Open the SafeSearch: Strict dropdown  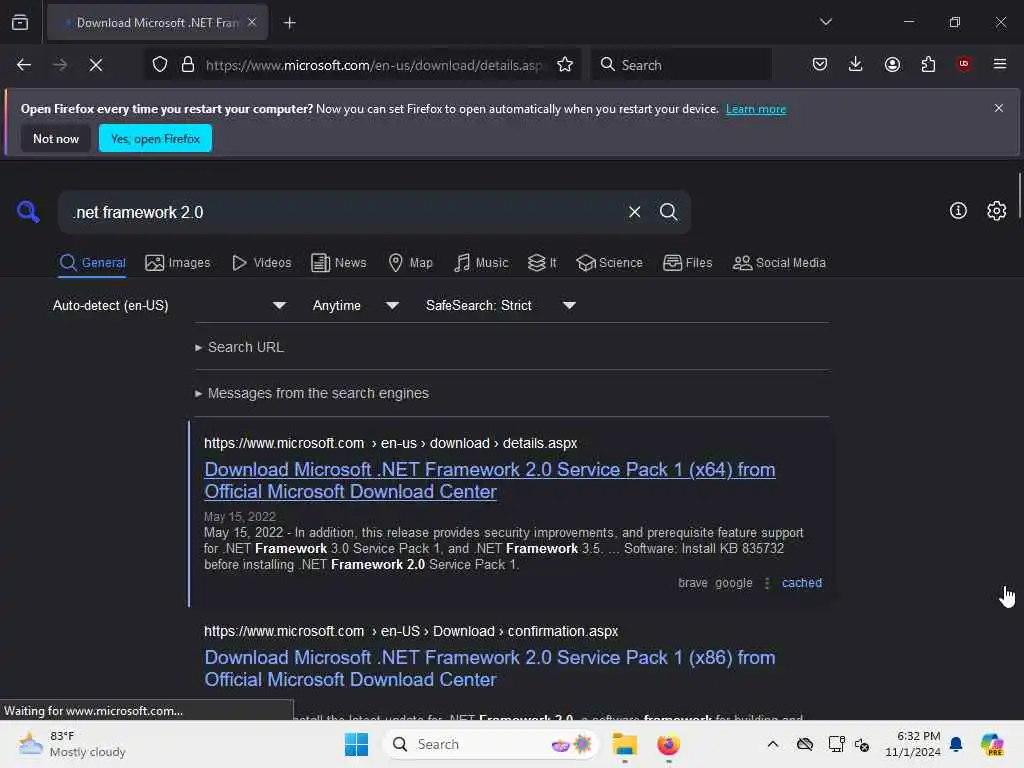(500, 306)
